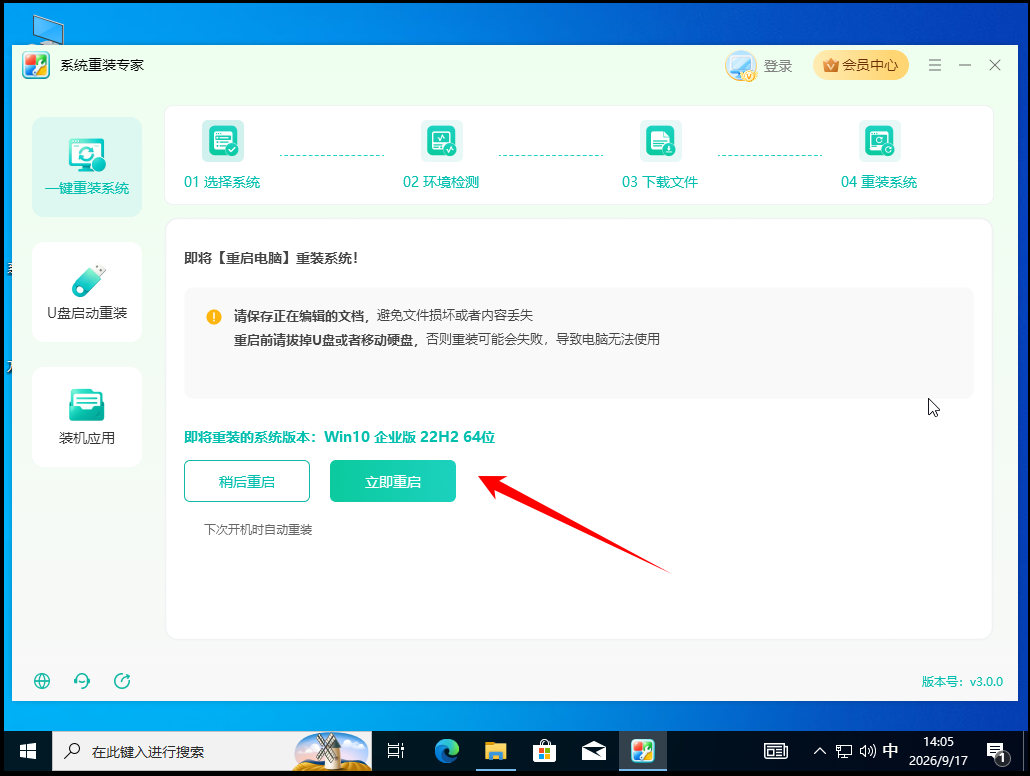
Task: Click the 请保存正在编辑的文档 warning line
Action: click(383, 315)
